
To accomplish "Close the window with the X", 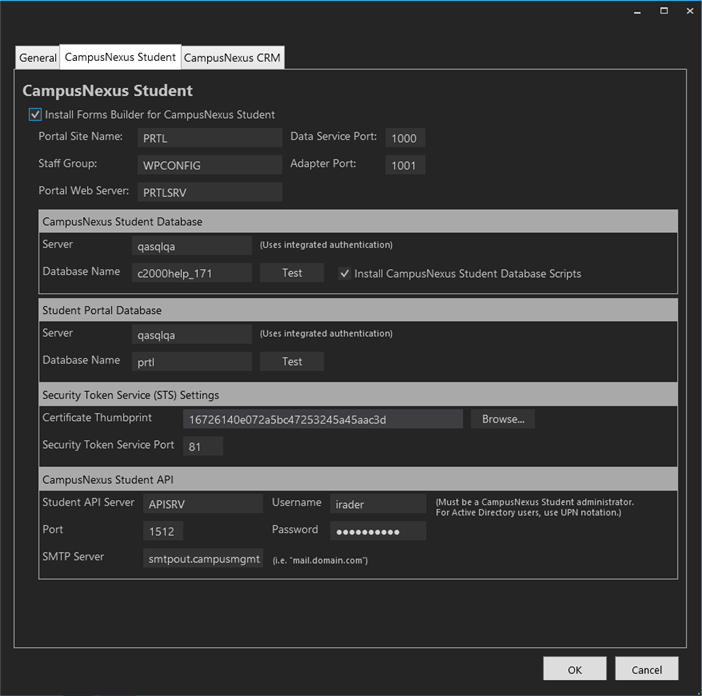I will point(690,11).
